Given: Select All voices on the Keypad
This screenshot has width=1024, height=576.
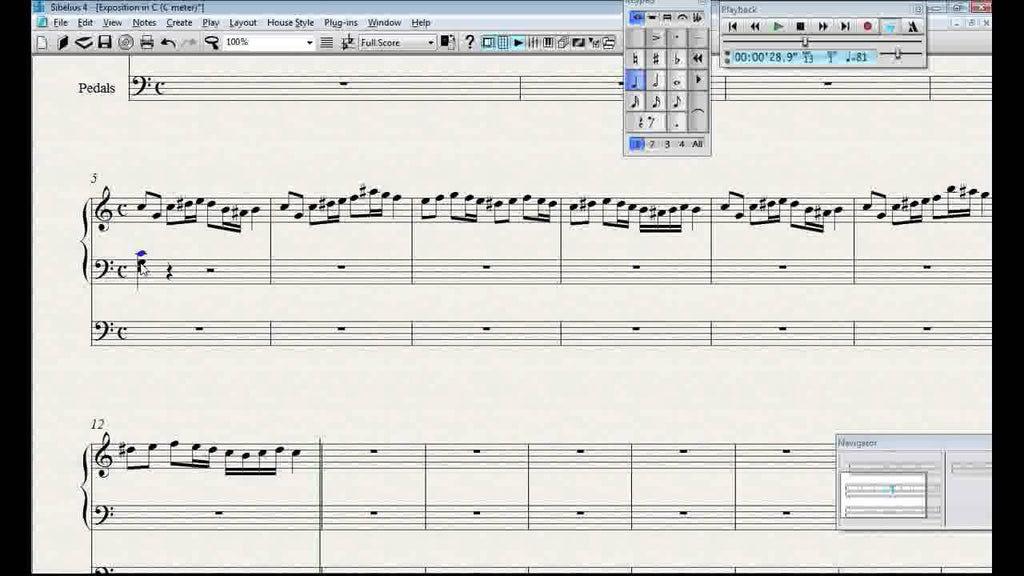Looking at the screenshot, I should pos(697,144).
